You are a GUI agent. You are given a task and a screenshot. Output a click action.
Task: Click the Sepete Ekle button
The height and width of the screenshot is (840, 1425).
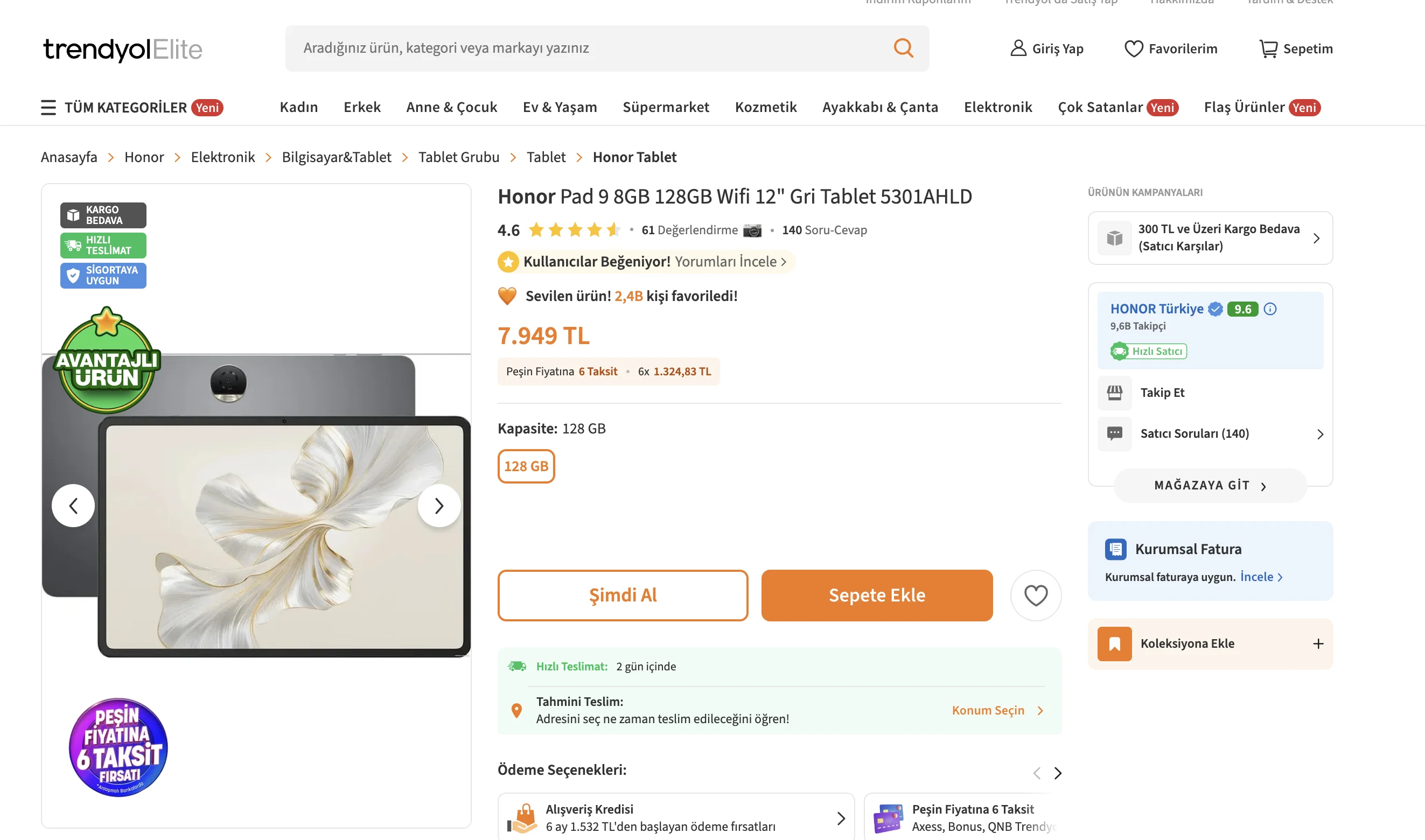tap(876, 596)
